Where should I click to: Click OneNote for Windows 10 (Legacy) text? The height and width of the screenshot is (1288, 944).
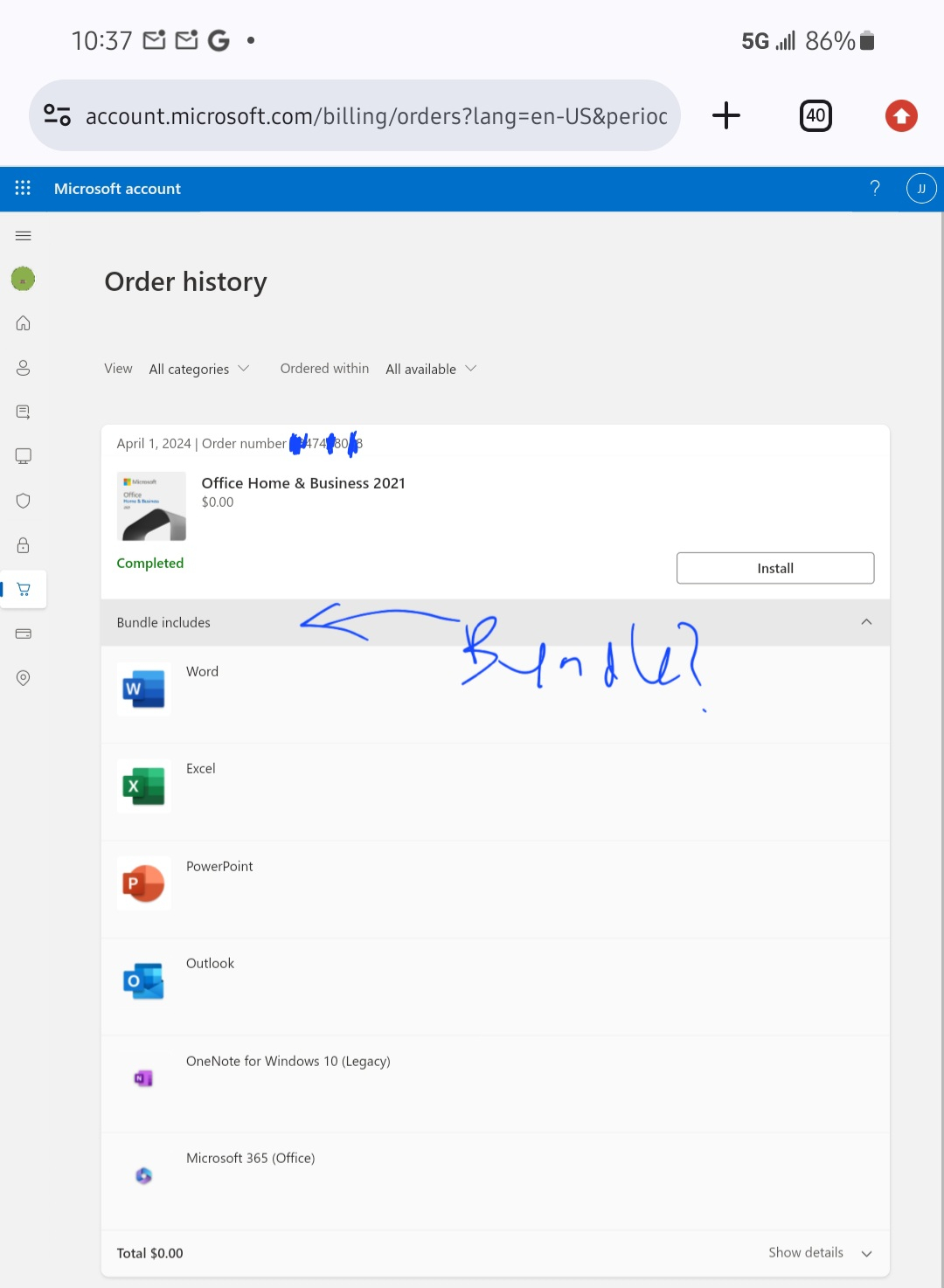[288, 1062]
